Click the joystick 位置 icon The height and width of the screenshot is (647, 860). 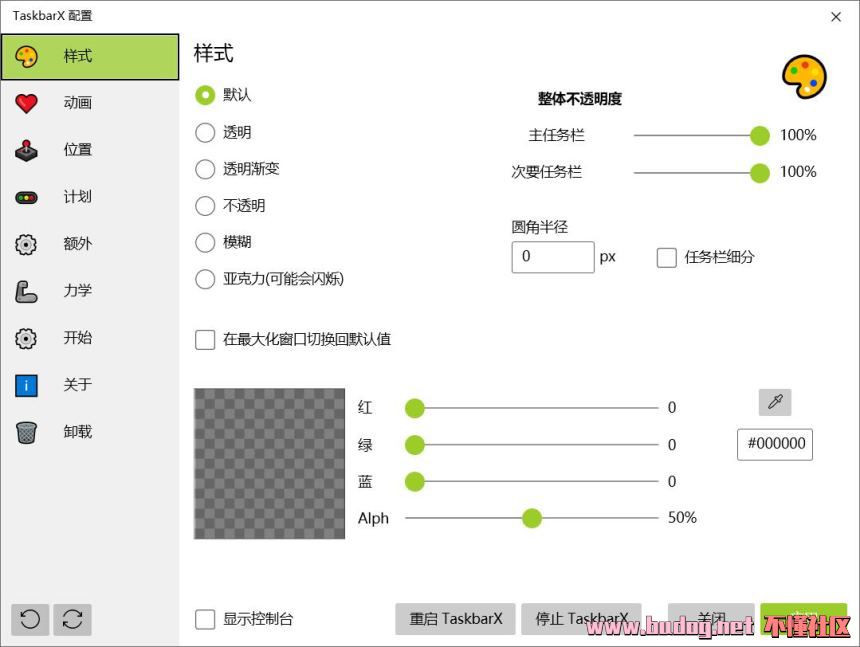click(26, 150)
